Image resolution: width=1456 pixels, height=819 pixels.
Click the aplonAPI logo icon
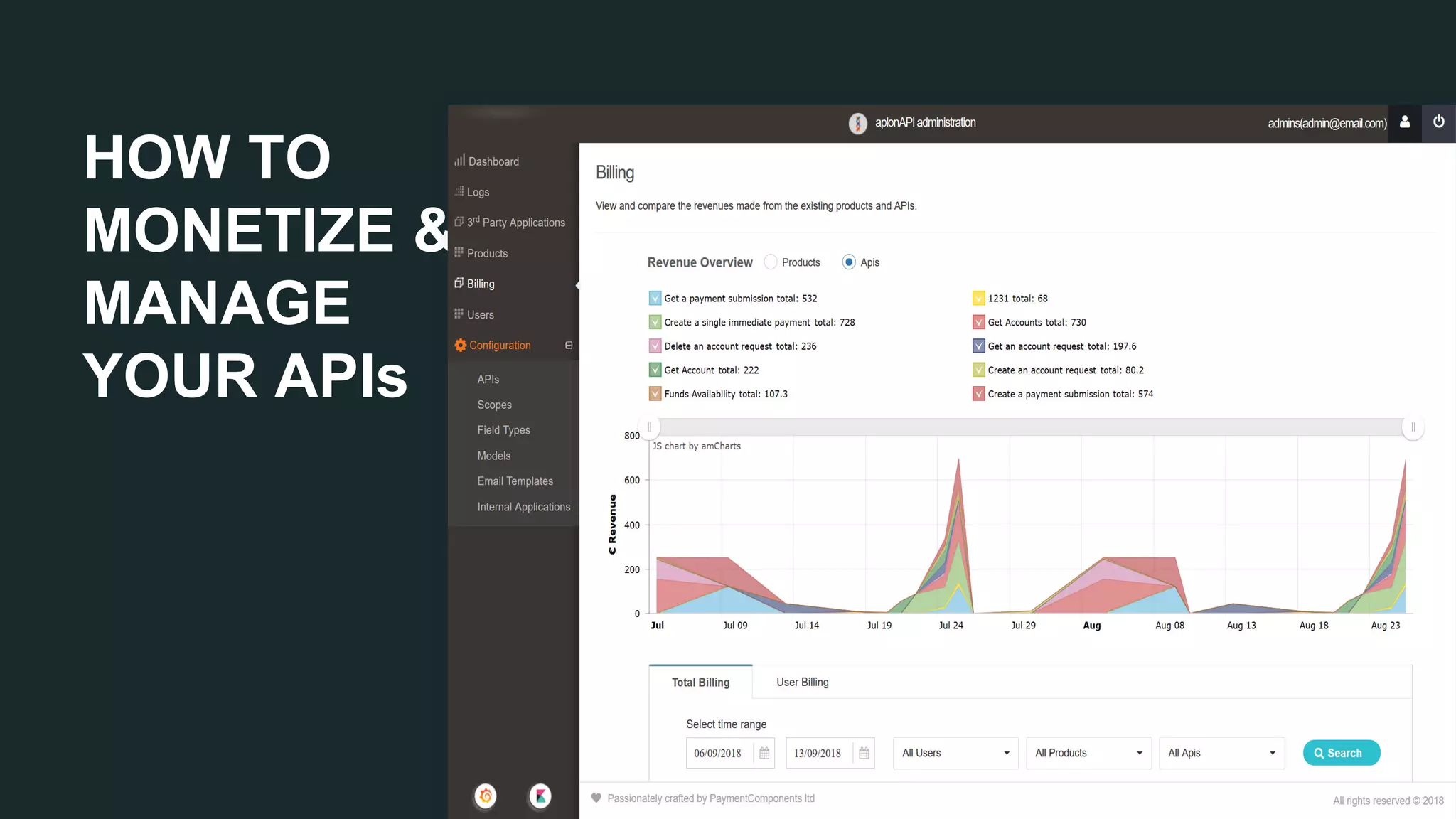click(x=858, y=123)
